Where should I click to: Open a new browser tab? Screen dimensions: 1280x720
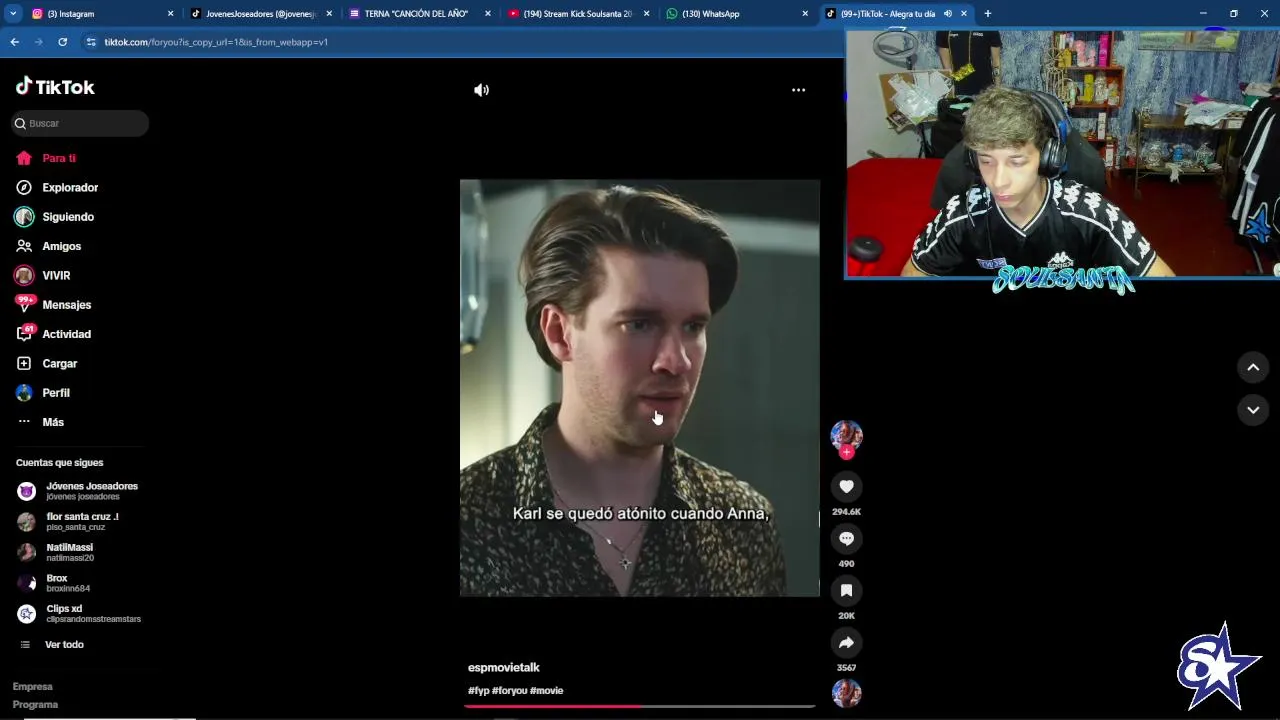click(987, 14)
